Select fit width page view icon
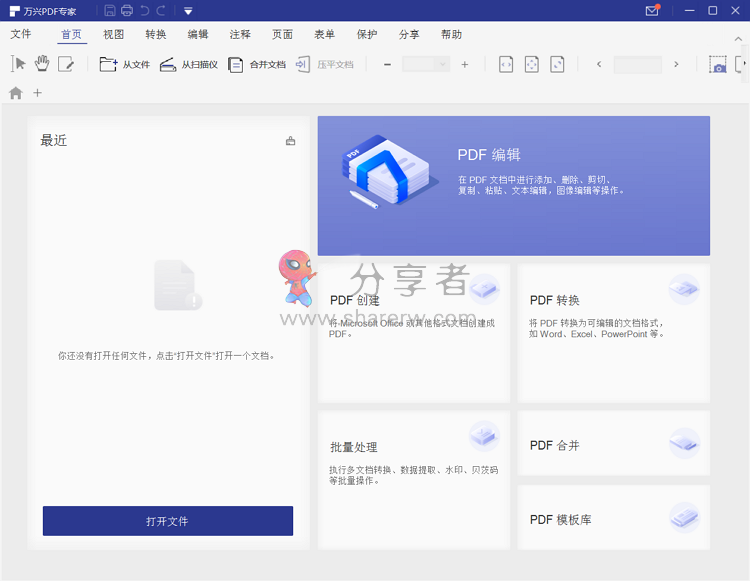 pos(506,64)
